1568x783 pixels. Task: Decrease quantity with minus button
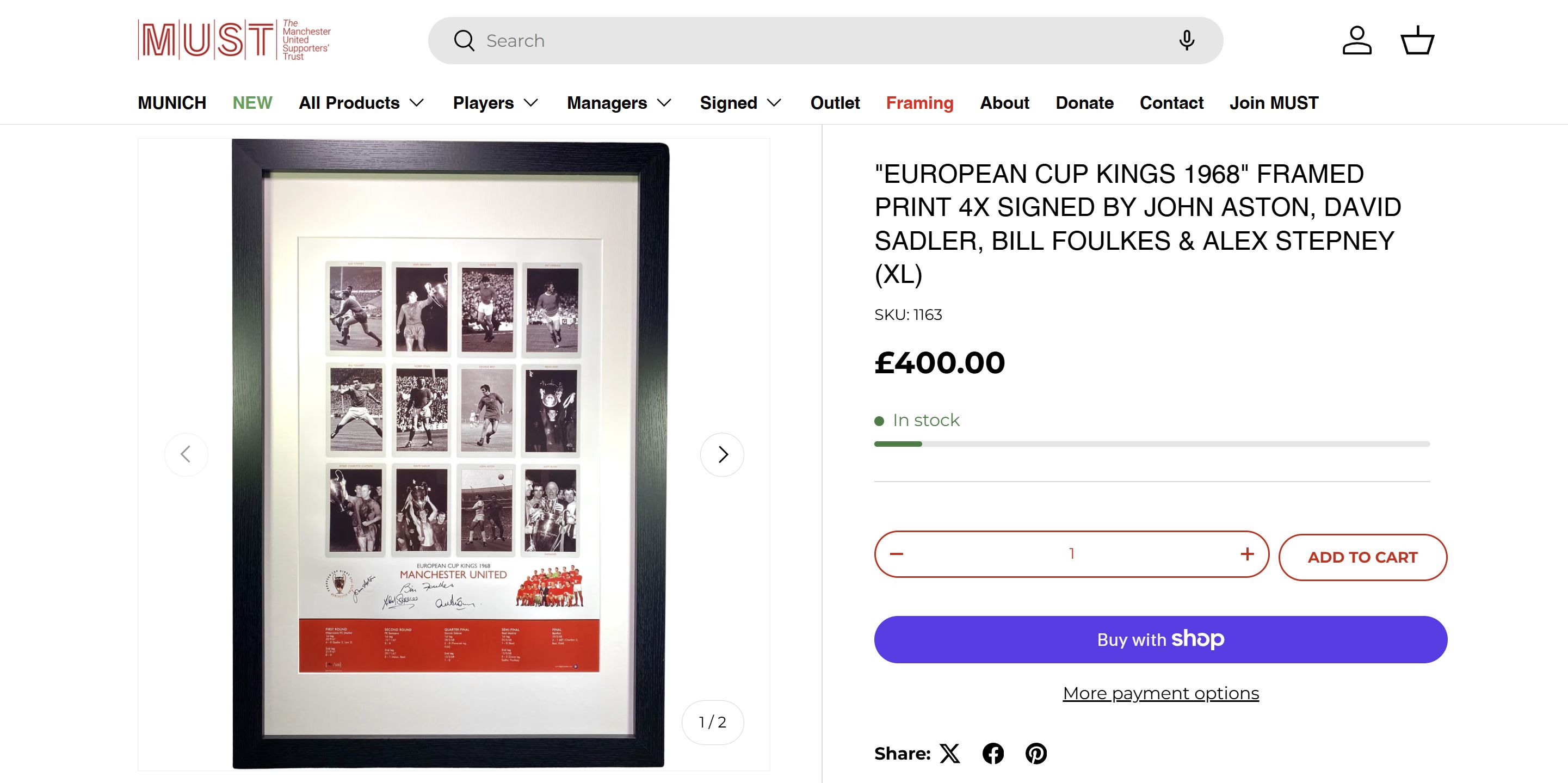coord(897,554)
